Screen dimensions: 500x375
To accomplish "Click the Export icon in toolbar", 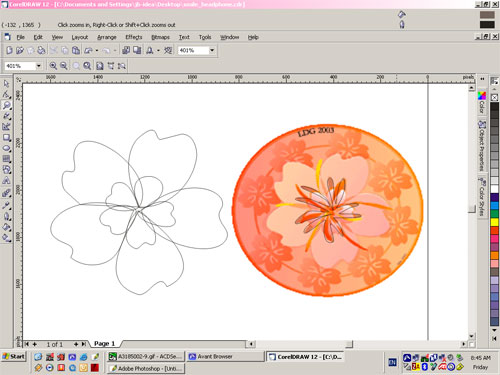I will 137,50.
